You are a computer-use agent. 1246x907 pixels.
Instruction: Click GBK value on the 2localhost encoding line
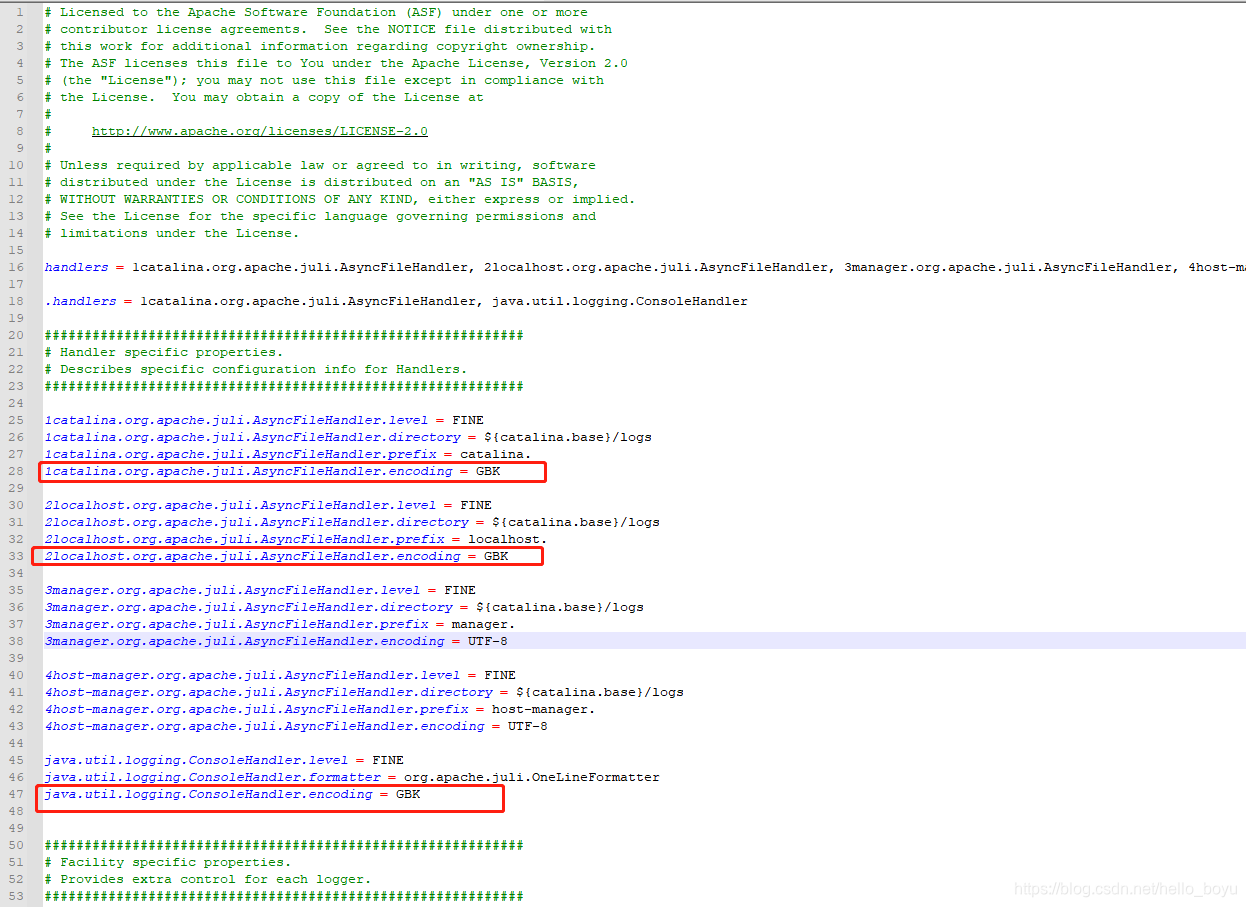click(496, 556)
